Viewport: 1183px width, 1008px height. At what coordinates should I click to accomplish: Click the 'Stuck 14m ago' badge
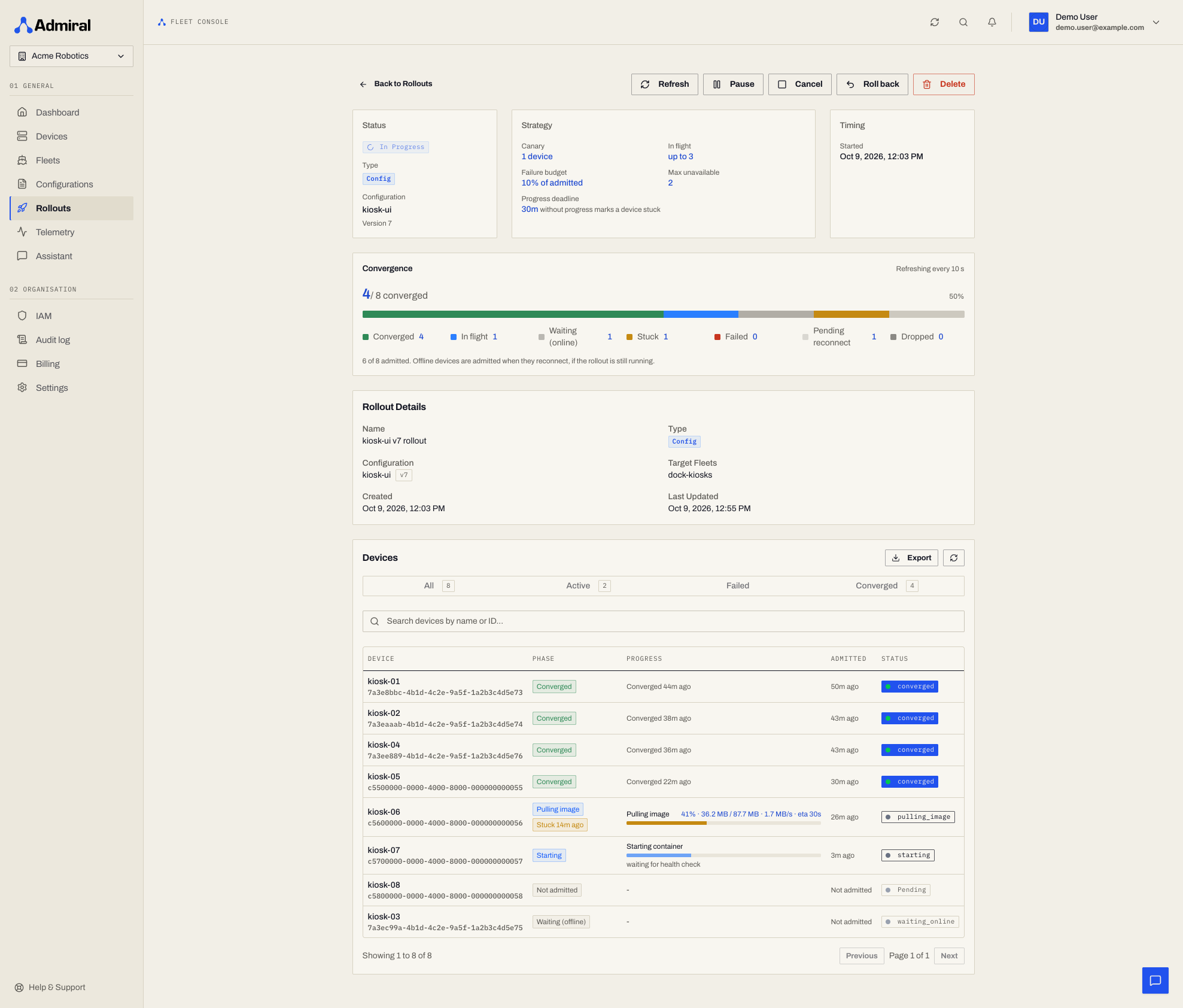tap(559, 825)
